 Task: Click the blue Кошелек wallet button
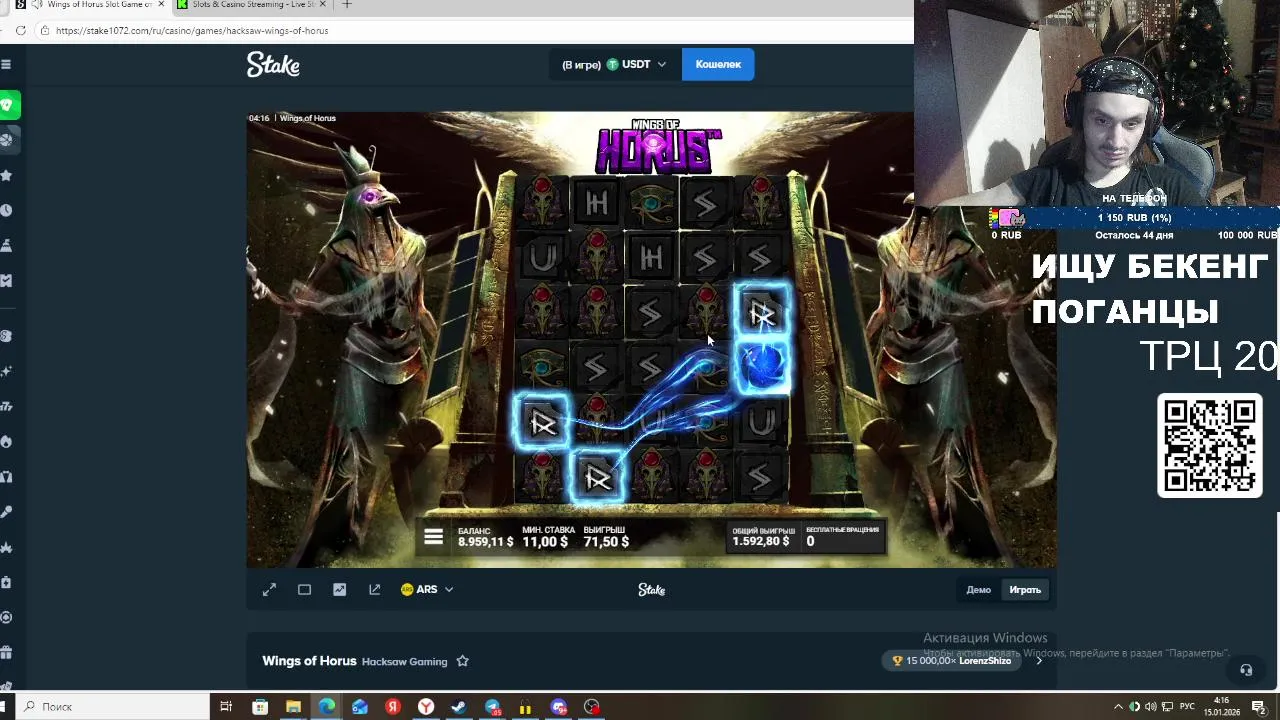[x=718, y=64]
